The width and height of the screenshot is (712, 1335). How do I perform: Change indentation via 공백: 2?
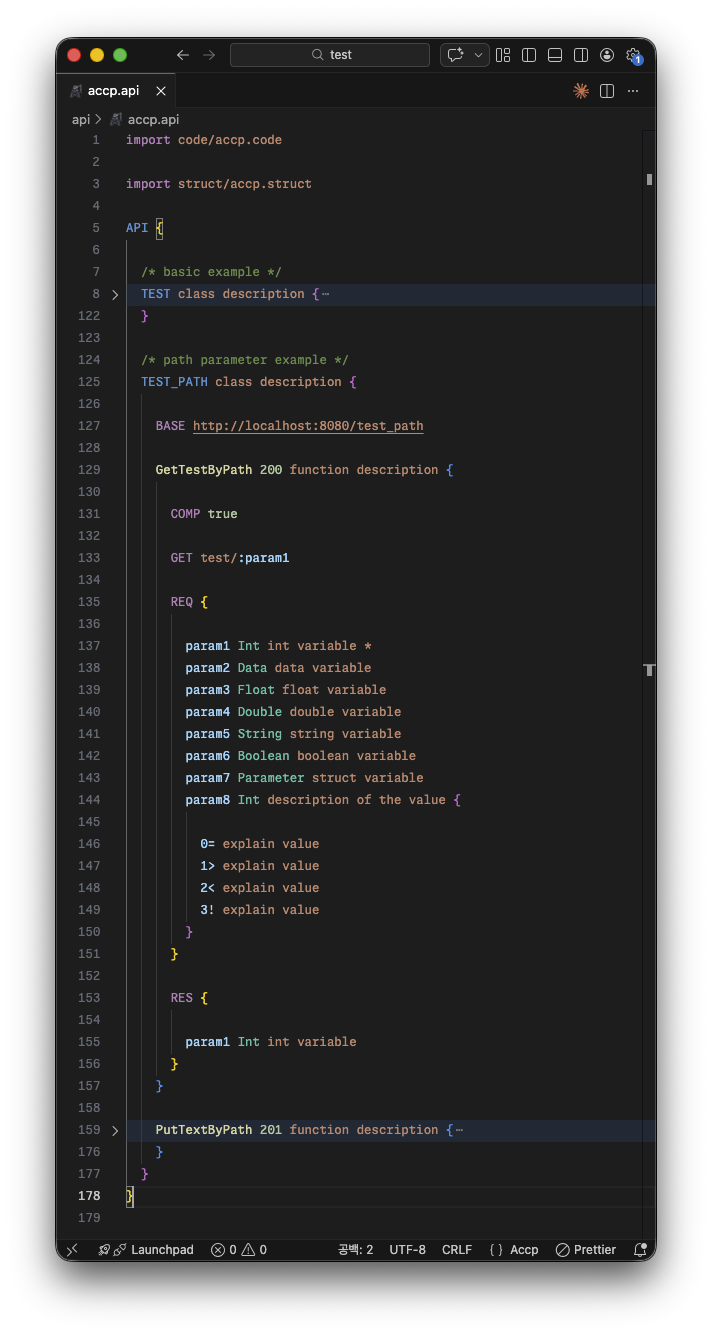355,1250
